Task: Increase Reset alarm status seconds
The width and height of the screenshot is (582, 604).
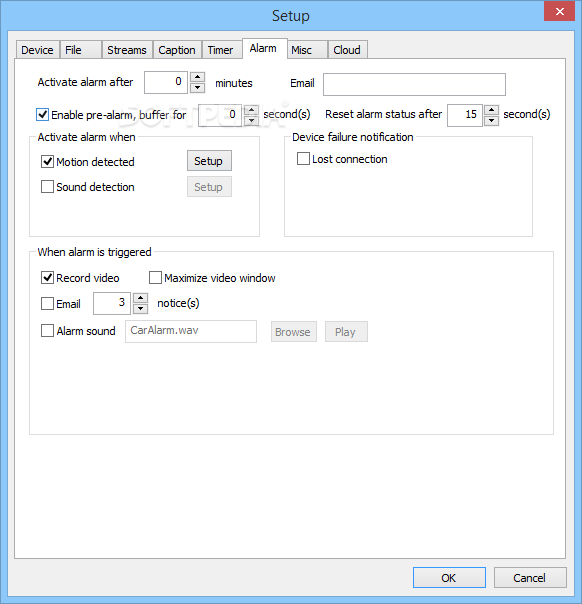Action: tap(491, 110)
